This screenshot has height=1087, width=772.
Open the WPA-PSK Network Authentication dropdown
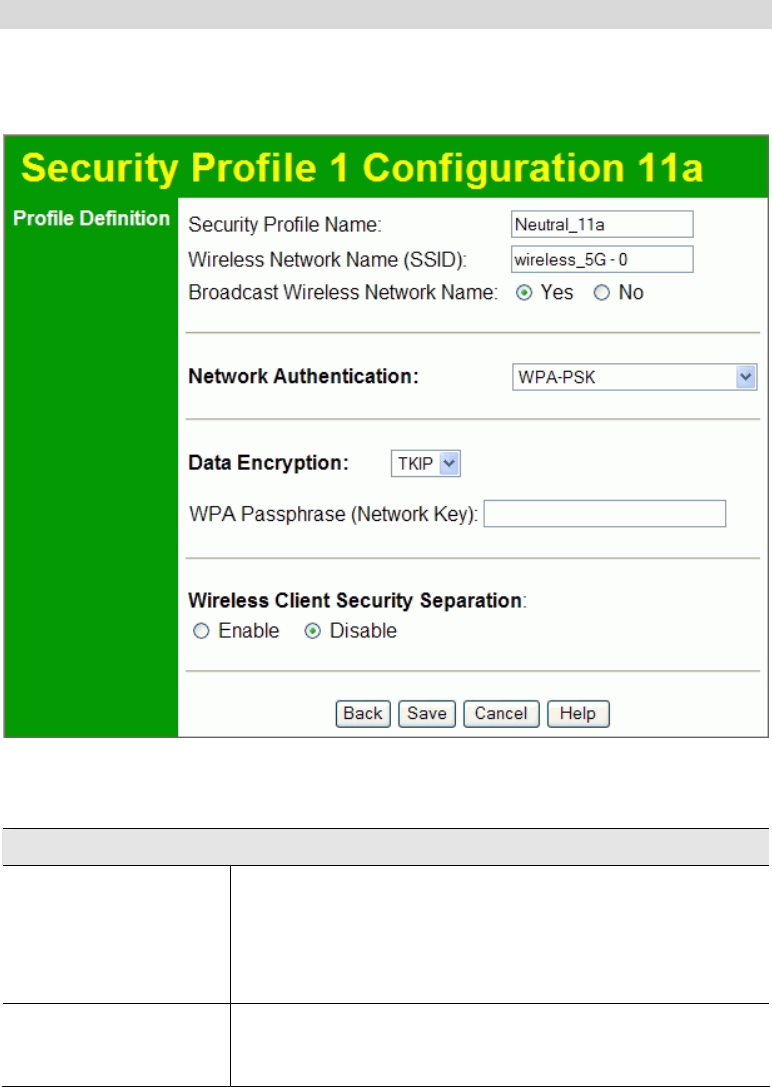coord(633,377)
